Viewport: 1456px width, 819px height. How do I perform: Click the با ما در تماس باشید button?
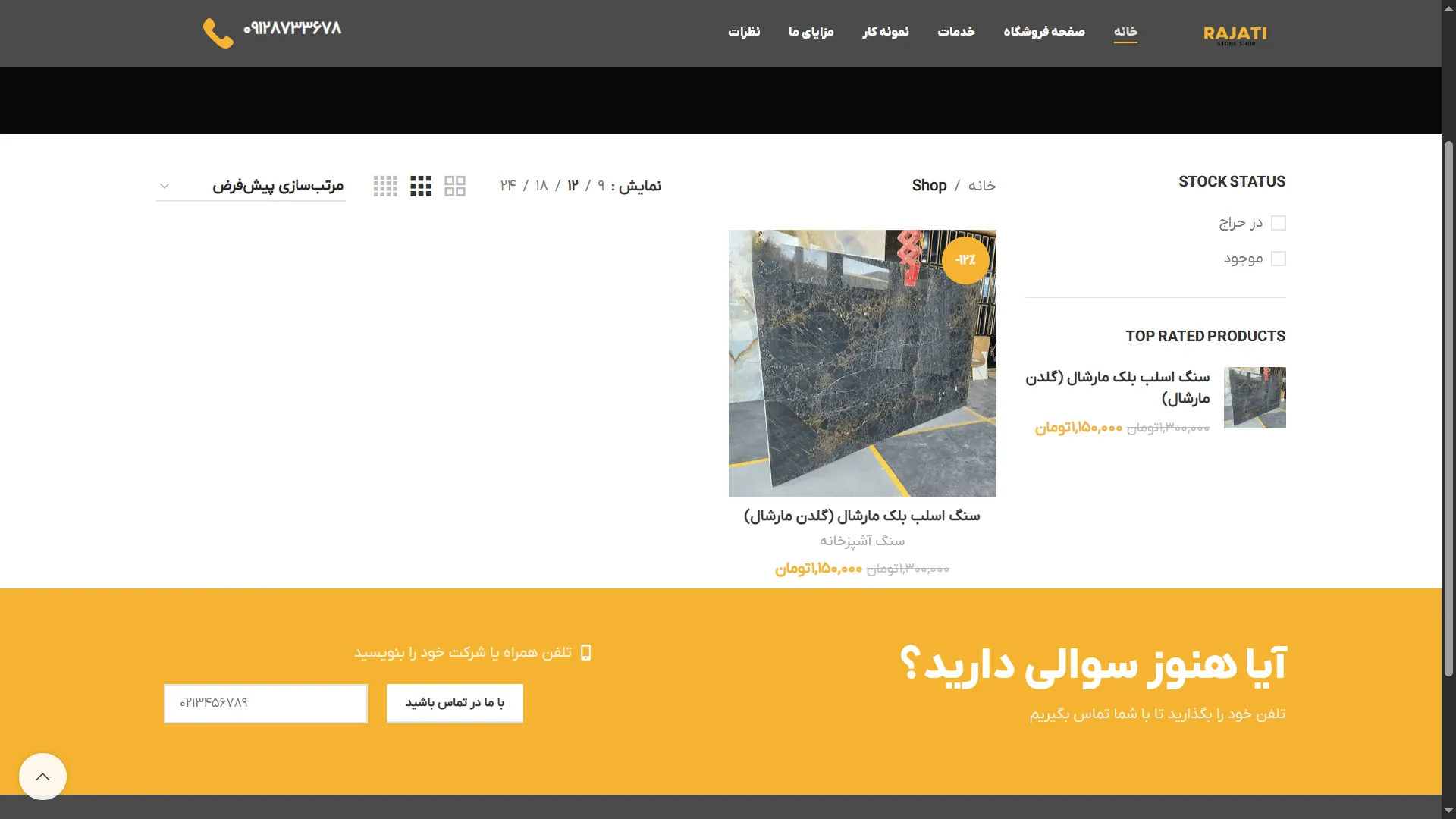(455, 703)
